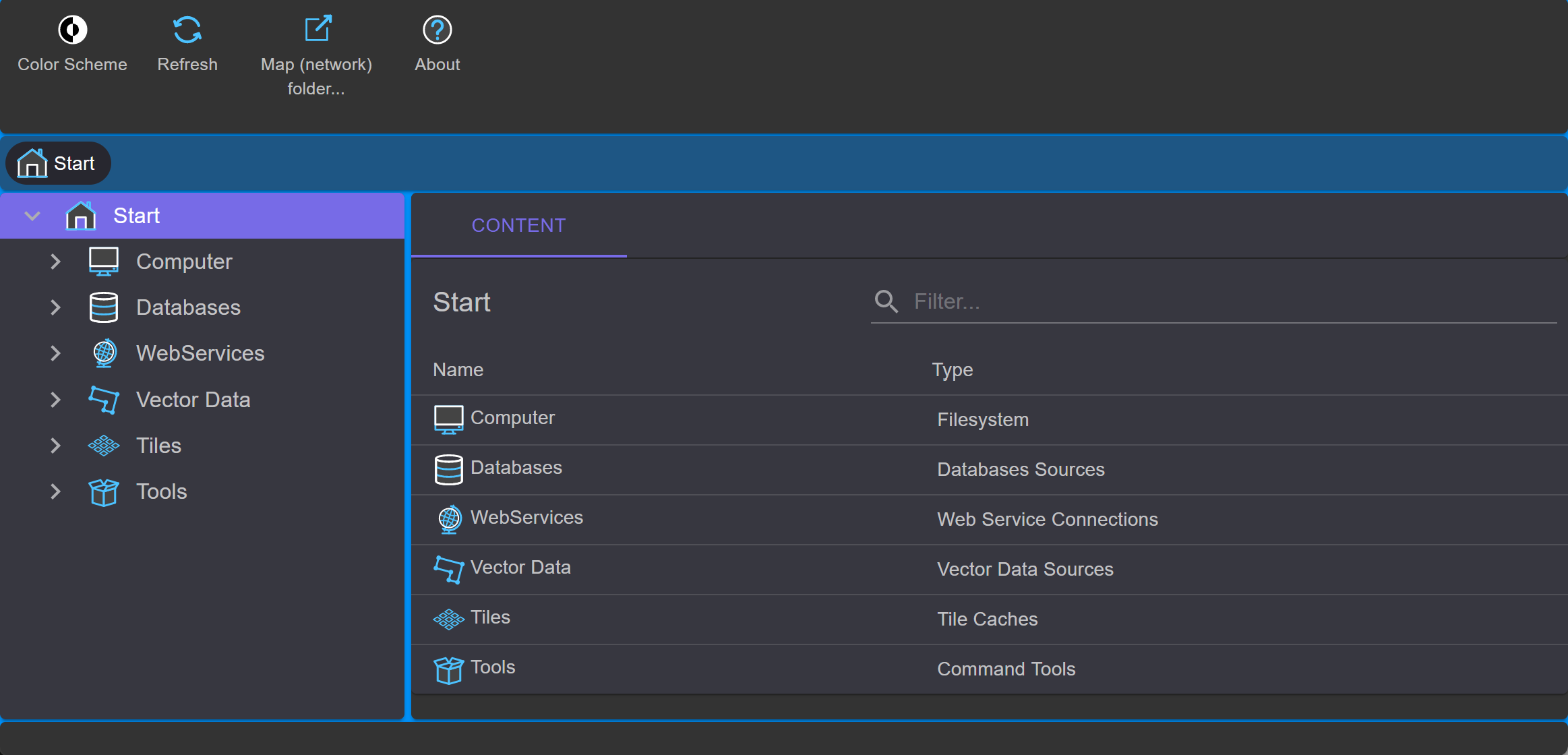Select Tools label in the tree
The image size is (1568, 755).
[x=161, y=492]
